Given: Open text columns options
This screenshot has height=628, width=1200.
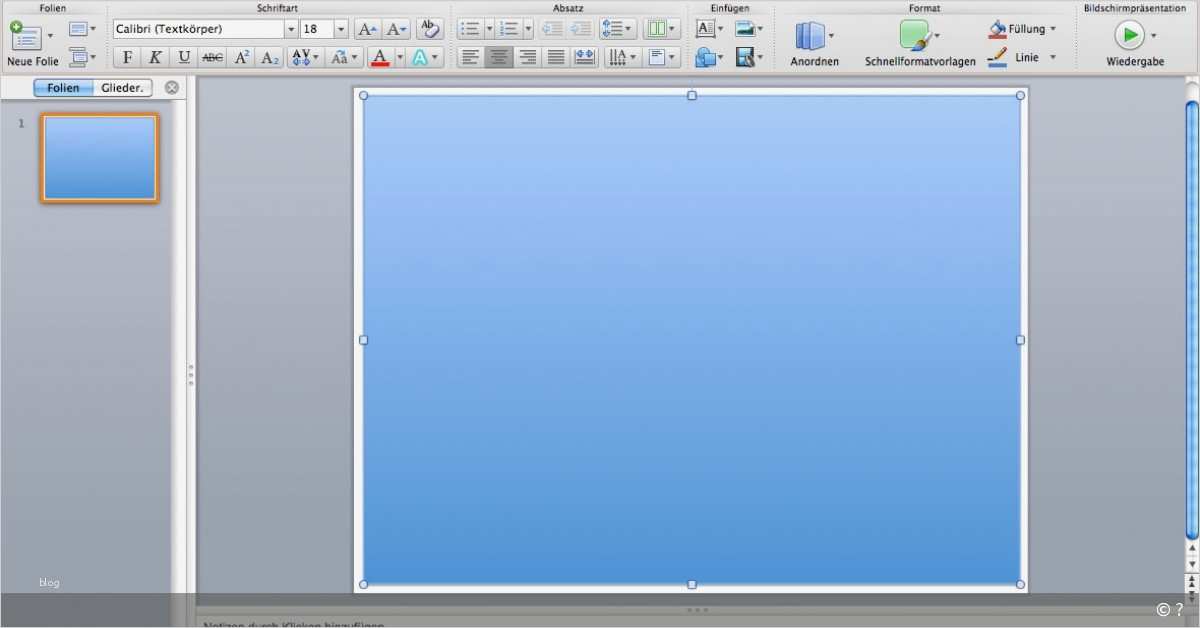Looking at the screenshot, I should point(661,29).
